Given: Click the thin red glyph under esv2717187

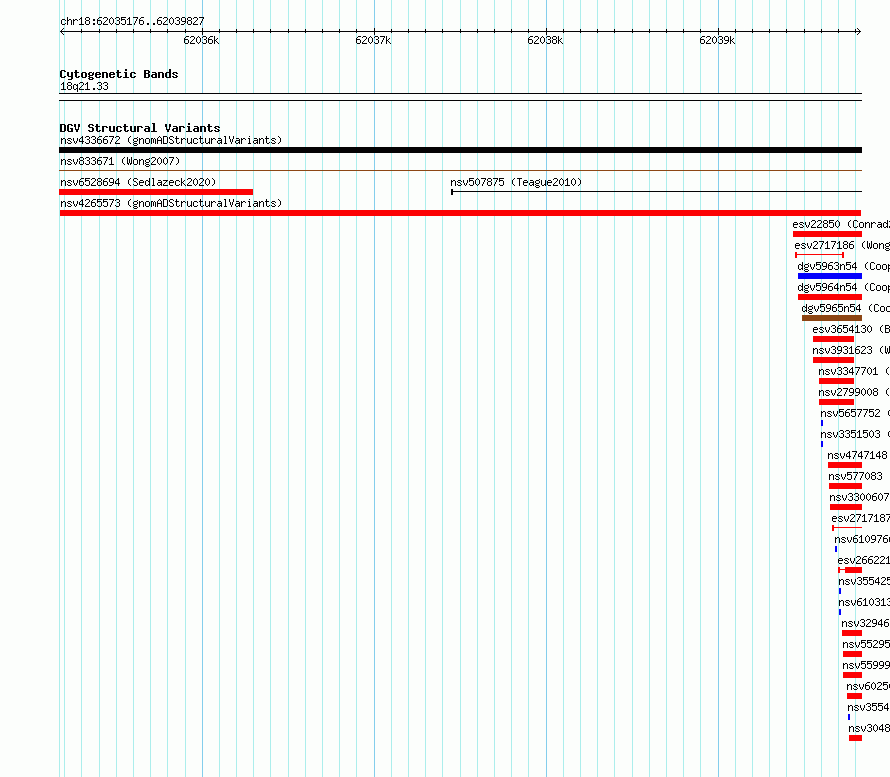Looking at the screenshot, I should point(847,528).
